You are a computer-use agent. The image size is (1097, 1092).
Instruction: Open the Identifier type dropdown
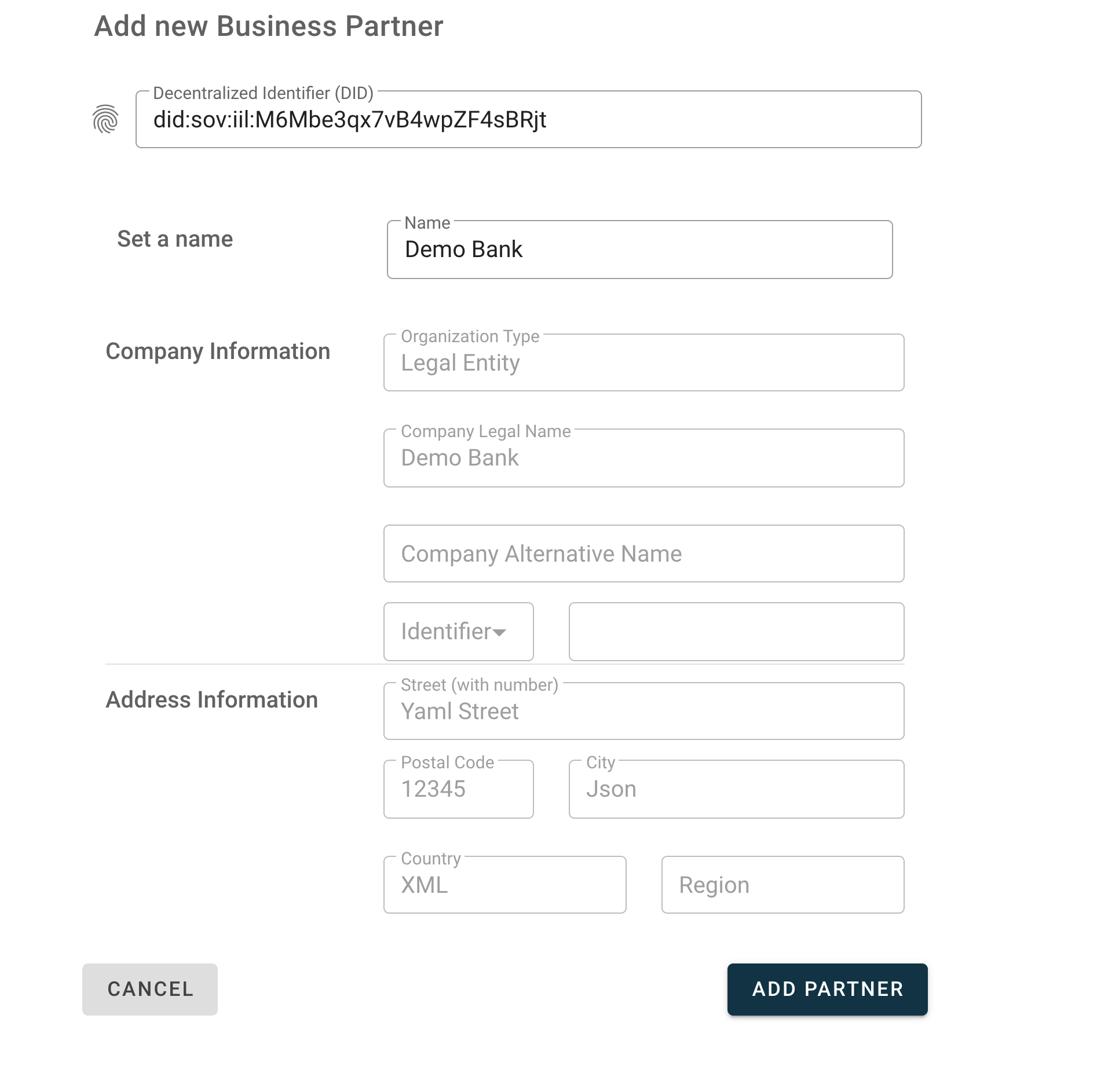[458, 631]
